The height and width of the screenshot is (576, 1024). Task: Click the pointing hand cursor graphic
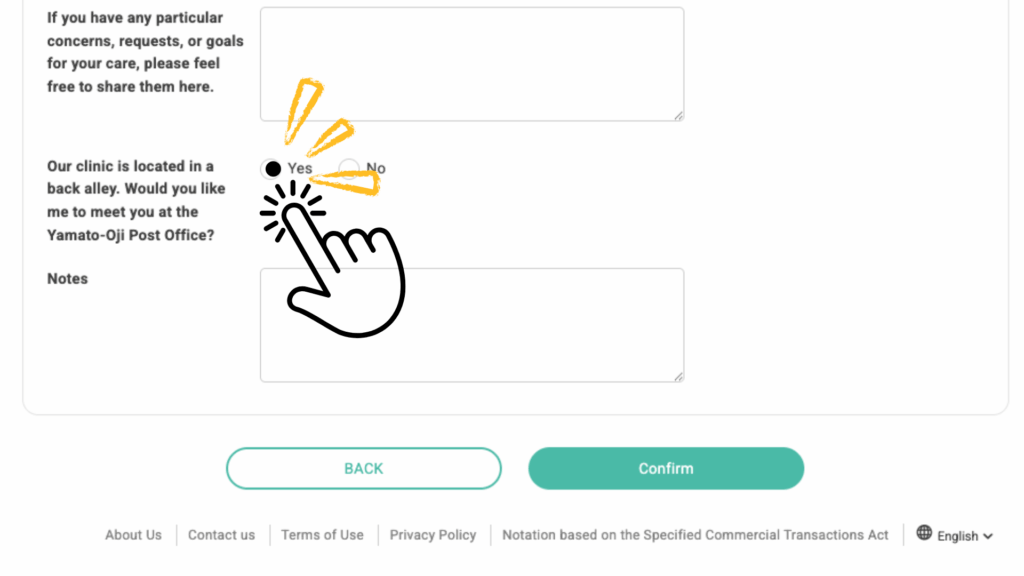pos(333,259)
